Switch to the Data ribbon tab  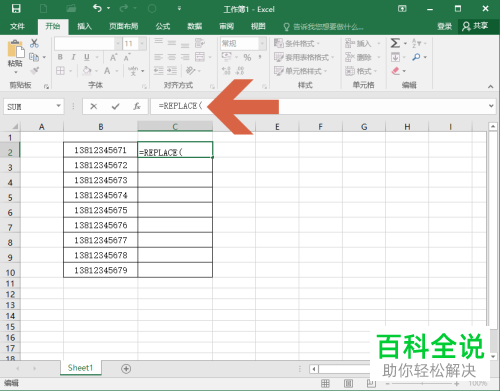(x=194, y=26)
